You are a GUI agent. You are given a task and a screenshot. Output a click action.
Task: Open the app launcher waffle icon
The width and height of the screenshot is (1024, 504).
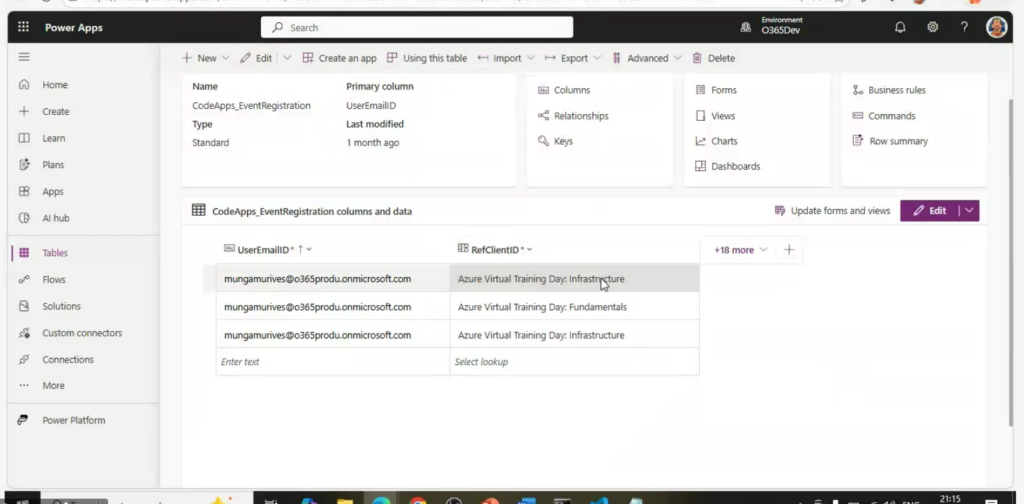click(23, 27)
